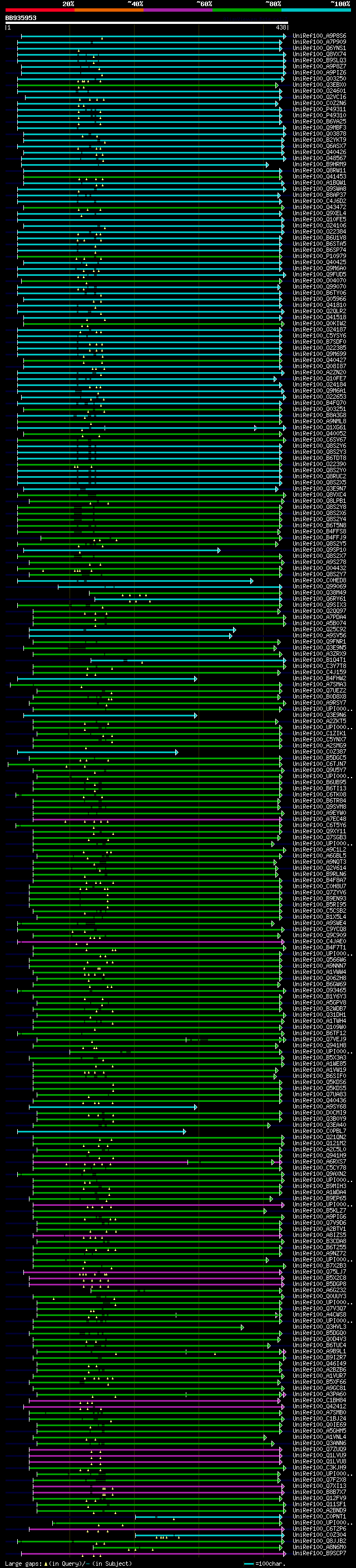
Task: Open the UniRef100_Q3ANN6 entry
Action: click(x=319, y=1443)
